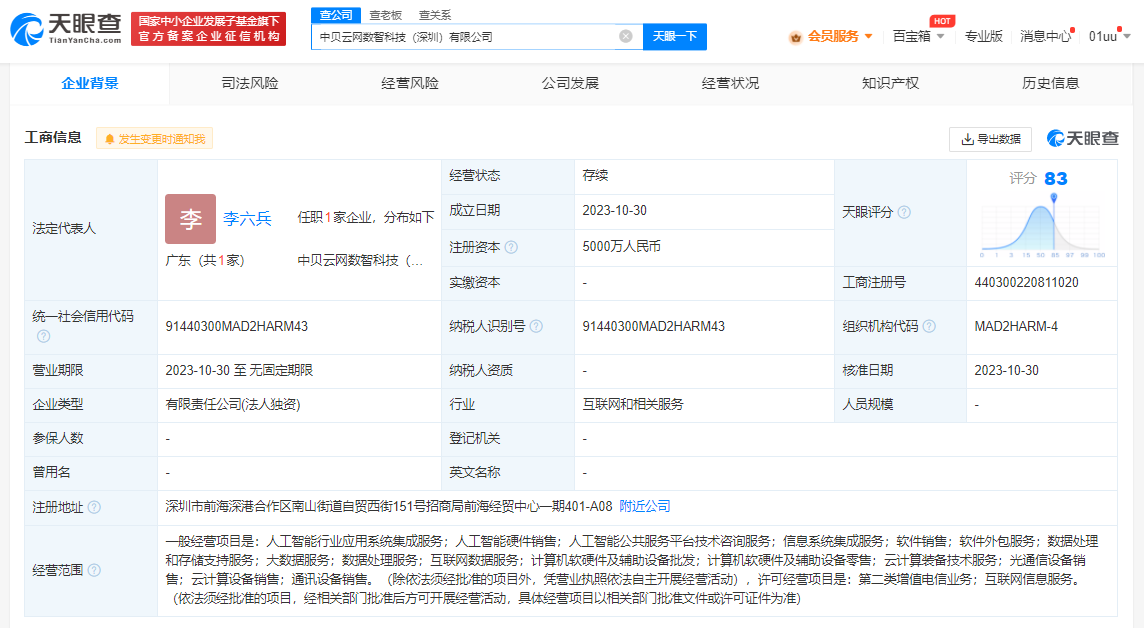Select the 查老板 search mode tab
This screenshot has width=1144, height=628.
pyautogui.click(x=385, y=15)
